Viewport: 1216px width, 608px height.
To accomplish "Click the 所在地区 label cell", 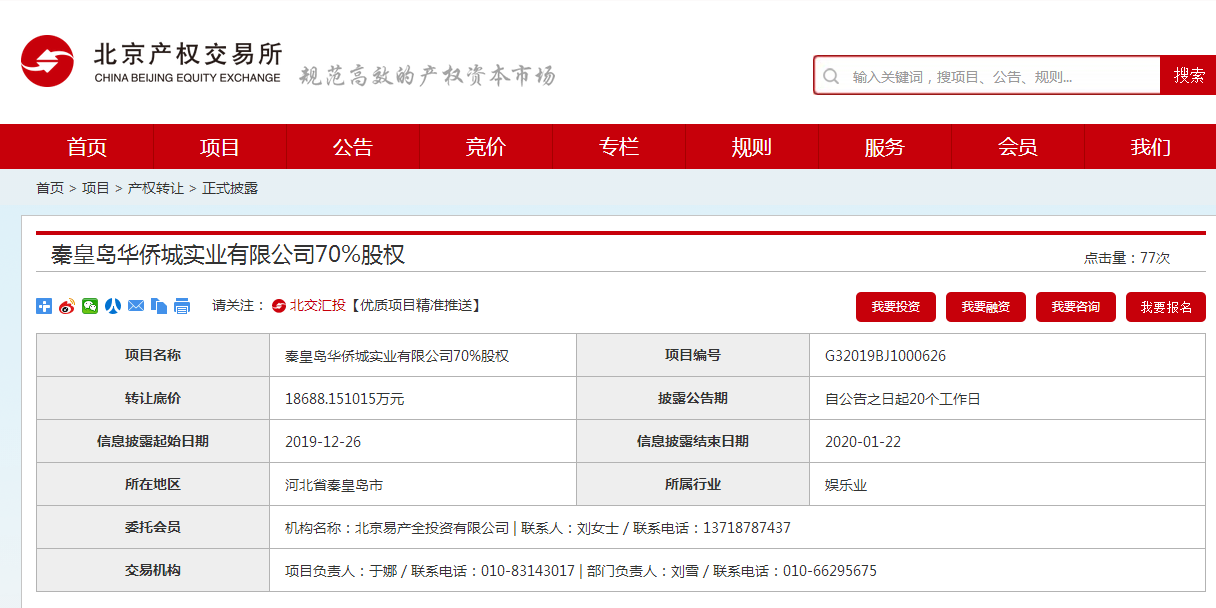I will click(153, 484).
